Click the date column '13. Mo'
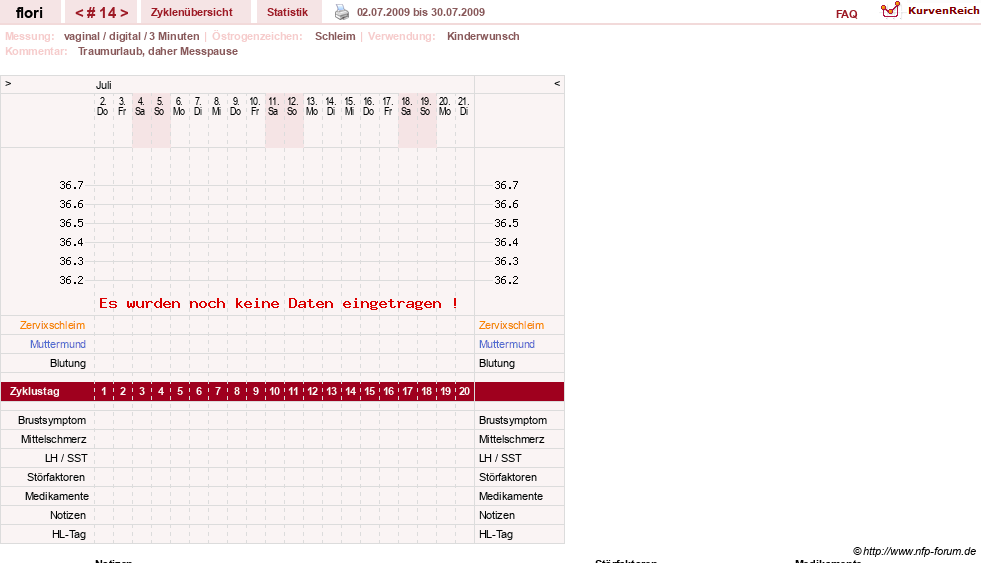The width and height of the screenshot is (981, 563). 312,106
